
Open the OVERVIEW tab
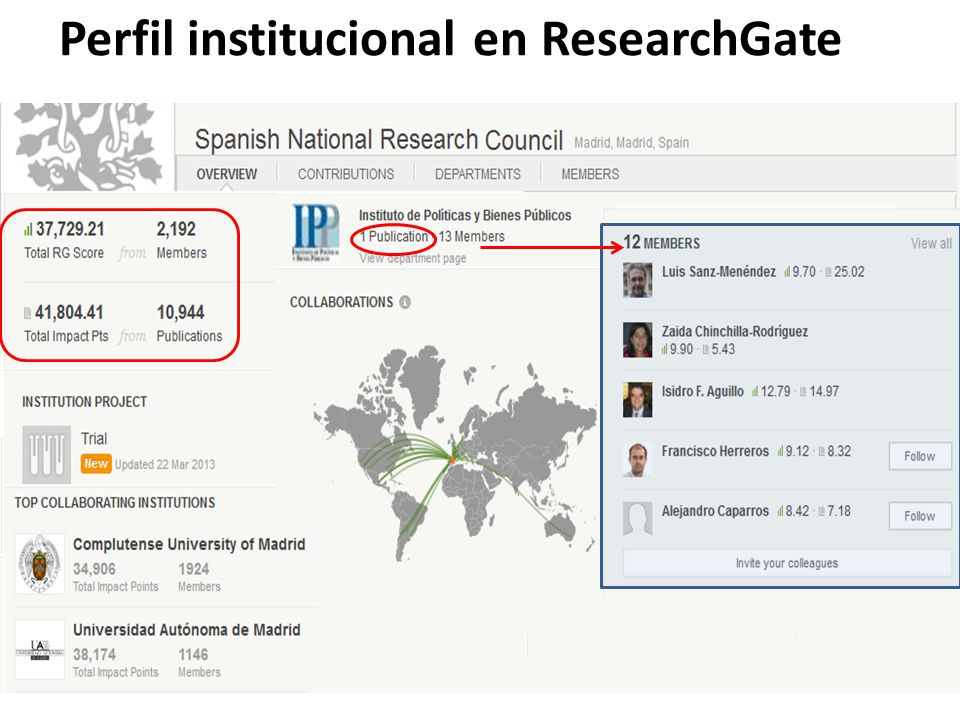(227, 174)
